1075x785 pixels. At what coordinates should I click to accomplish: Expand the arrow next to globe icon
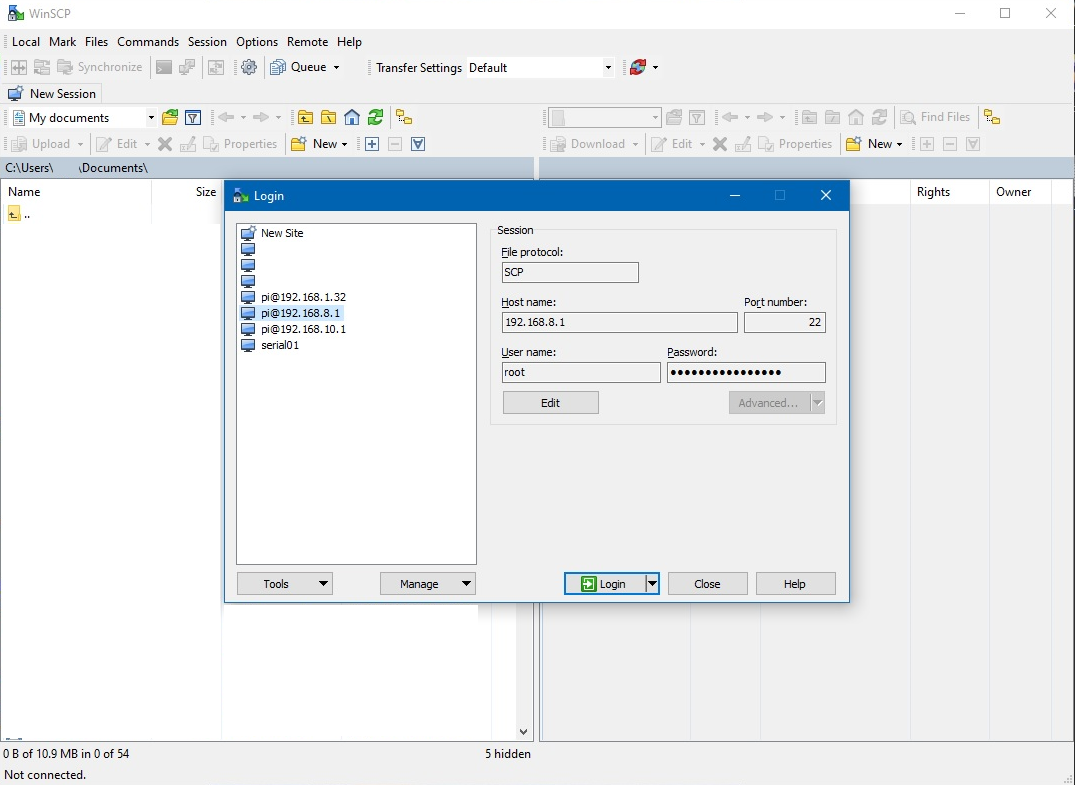click(x=655, y=67)
